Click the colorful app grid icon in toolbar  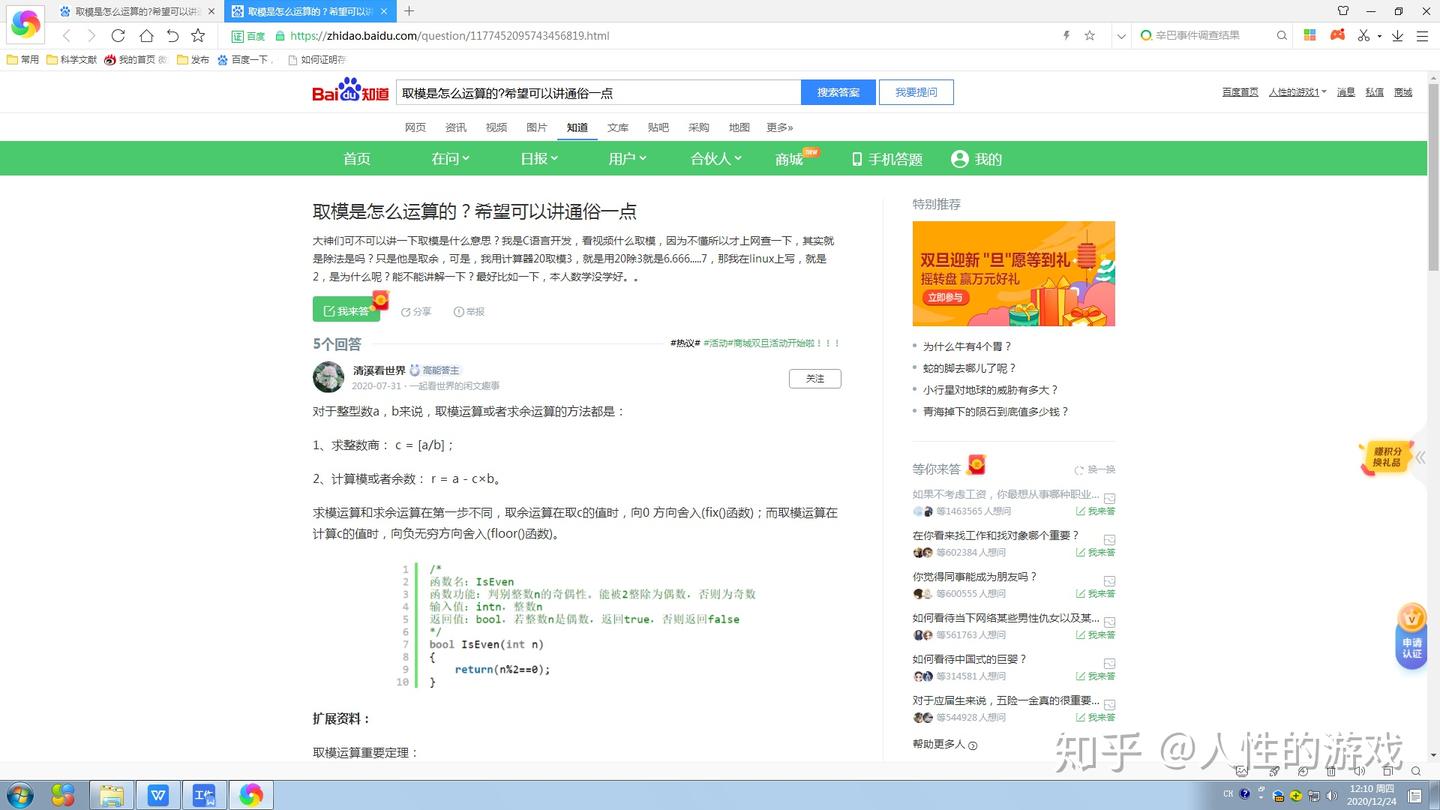1309,35
